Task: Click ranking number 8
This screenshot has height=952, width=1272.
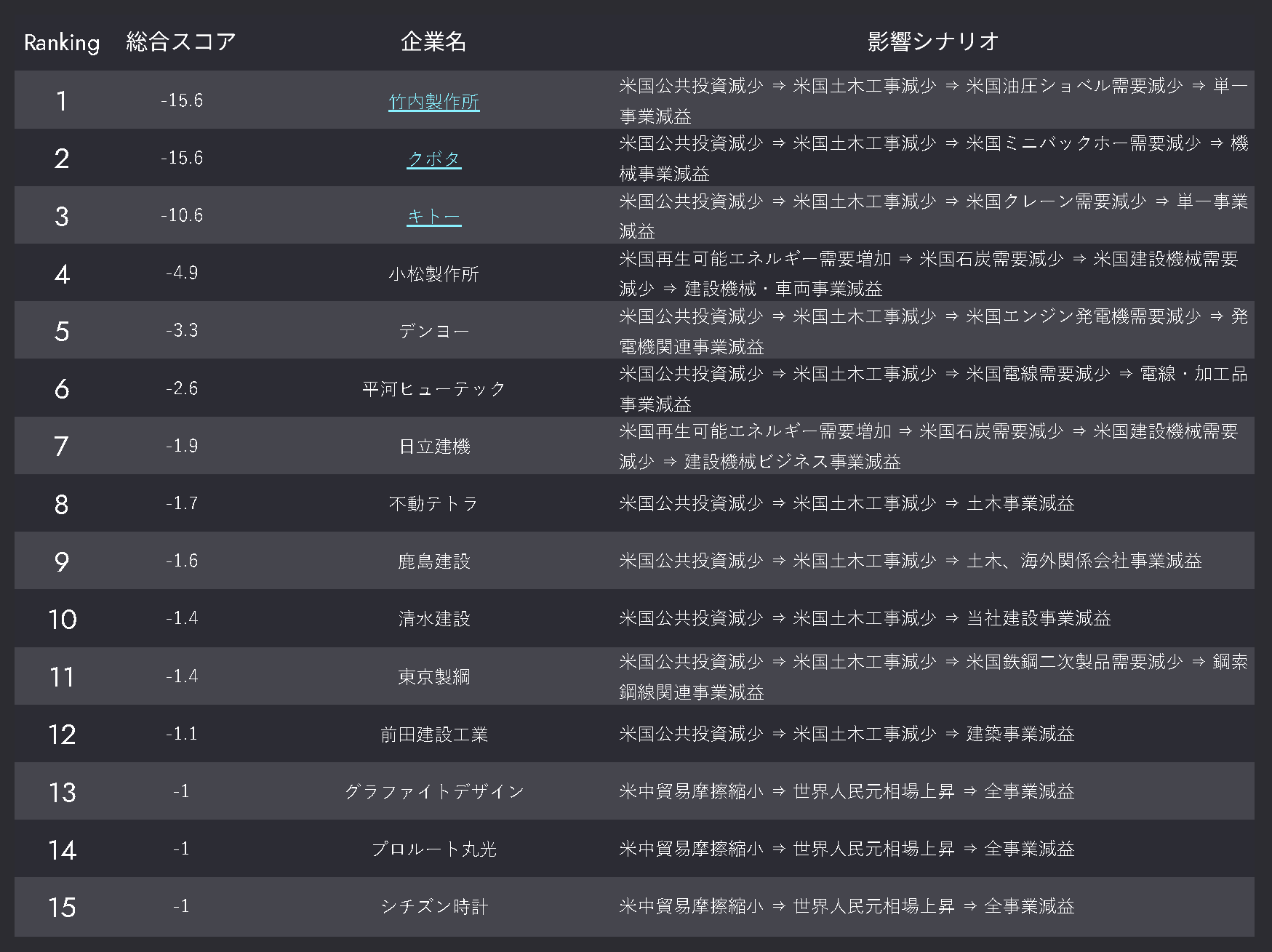Action: [62, 504]
